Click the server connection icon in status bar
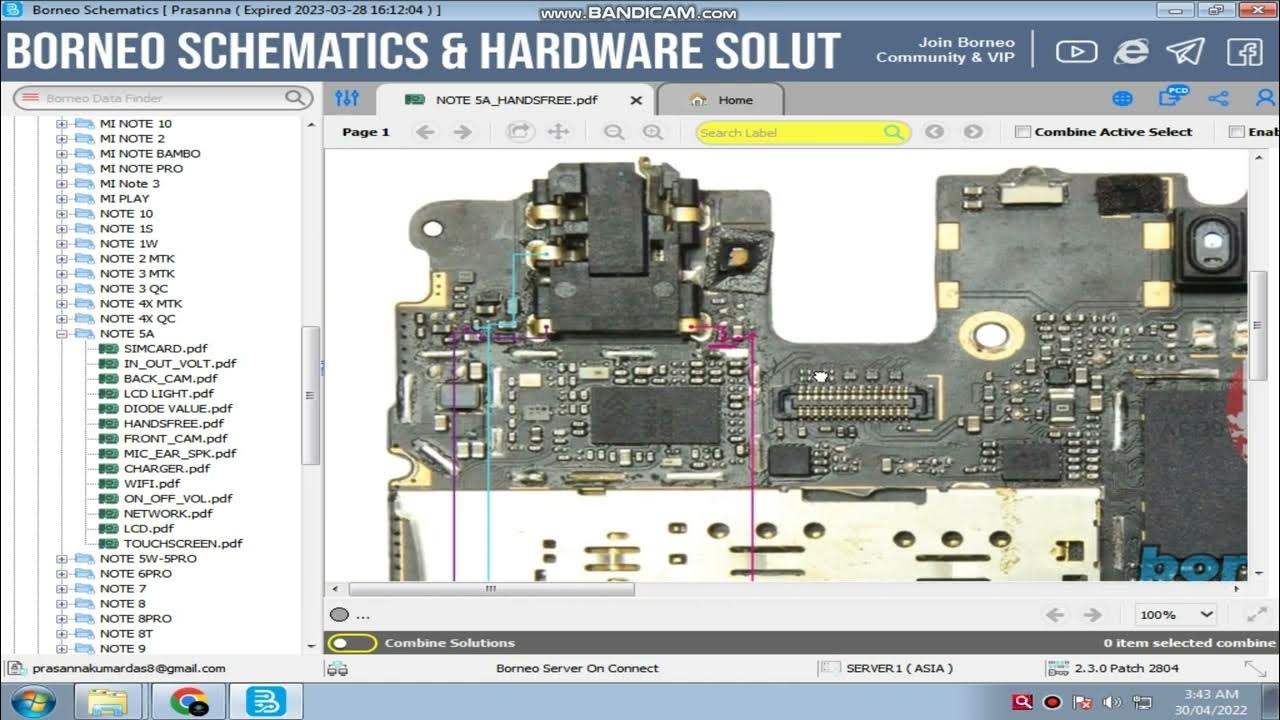 pyautogui.click(x=338, y=668)
